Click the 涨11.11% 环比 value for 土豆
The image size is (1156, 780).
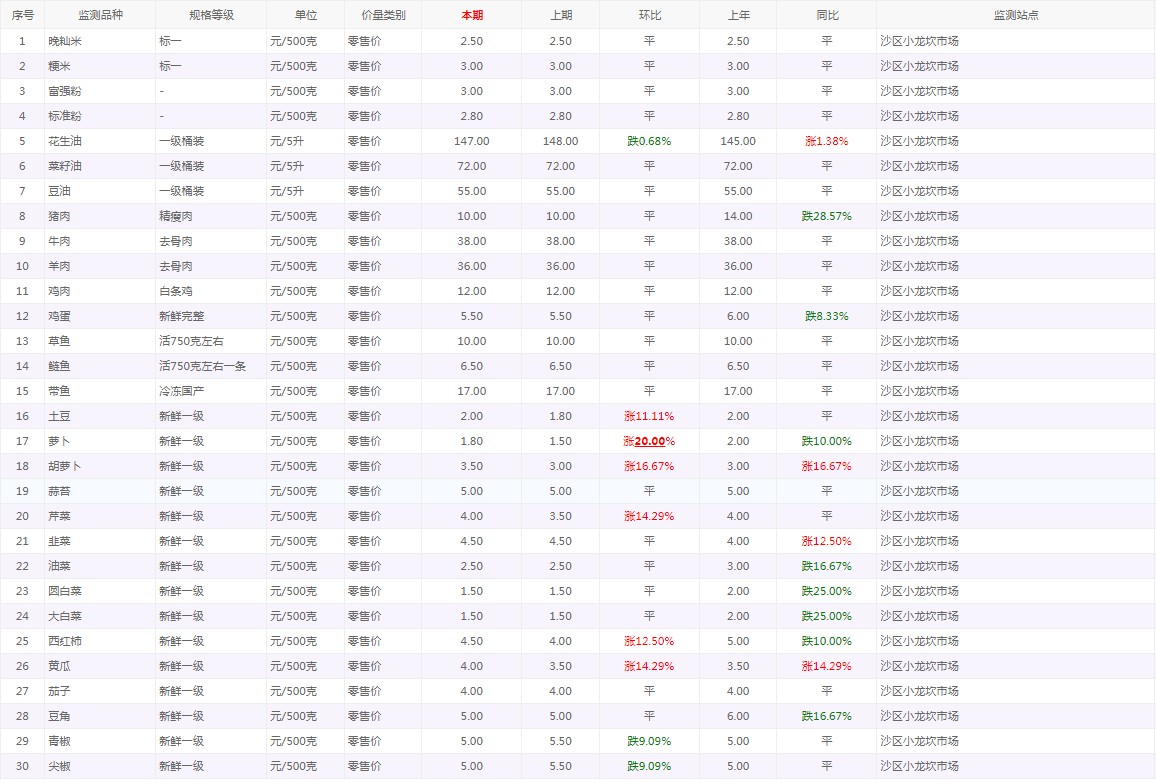pos(649,416)
